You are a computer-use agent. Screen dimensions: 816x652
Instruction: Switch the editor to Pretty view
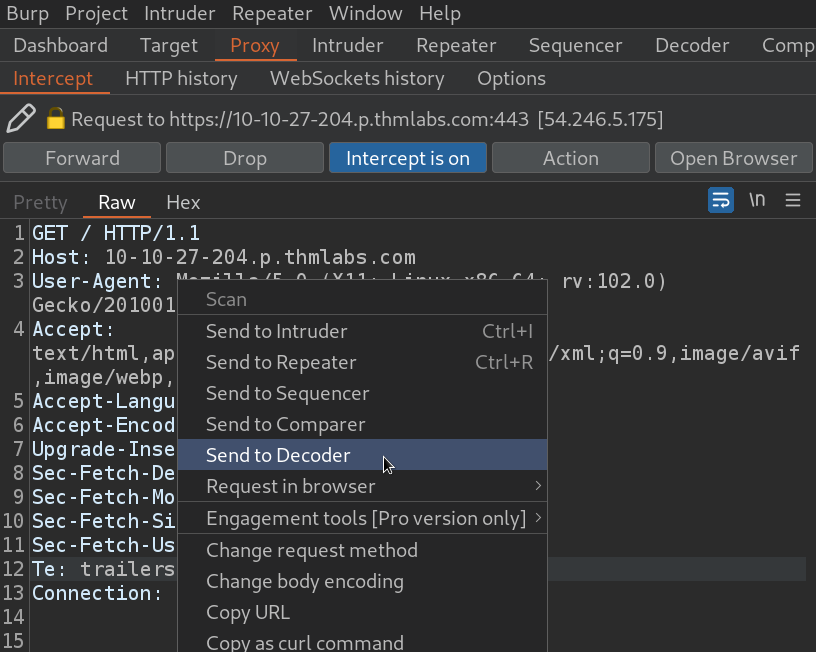[40, 202]
